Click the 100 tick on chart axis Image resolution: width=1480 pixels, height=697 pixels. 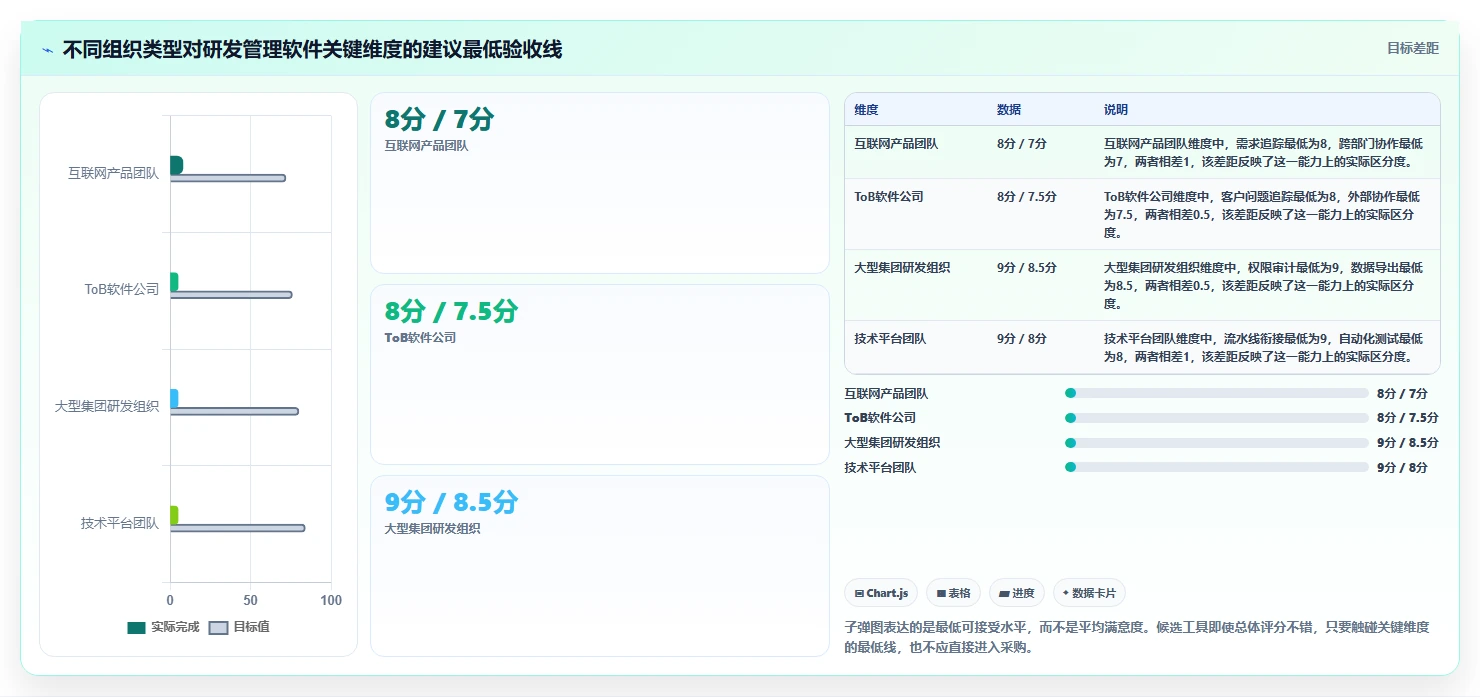(x=331, y=601)
